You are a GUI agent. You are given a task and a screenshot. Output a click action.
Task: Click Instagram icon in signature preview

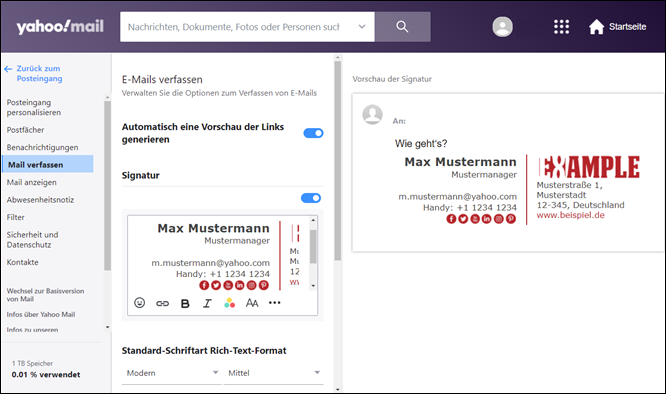499,219
